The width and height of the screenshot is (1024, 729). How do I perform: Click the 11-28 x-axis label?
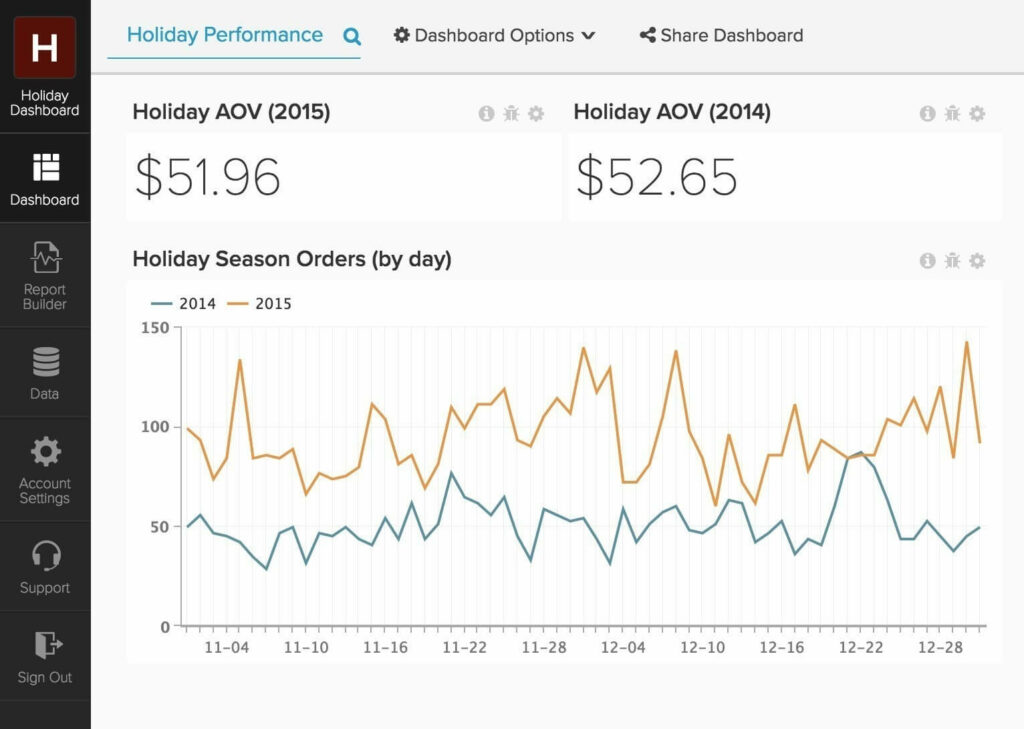coord(544,647)
